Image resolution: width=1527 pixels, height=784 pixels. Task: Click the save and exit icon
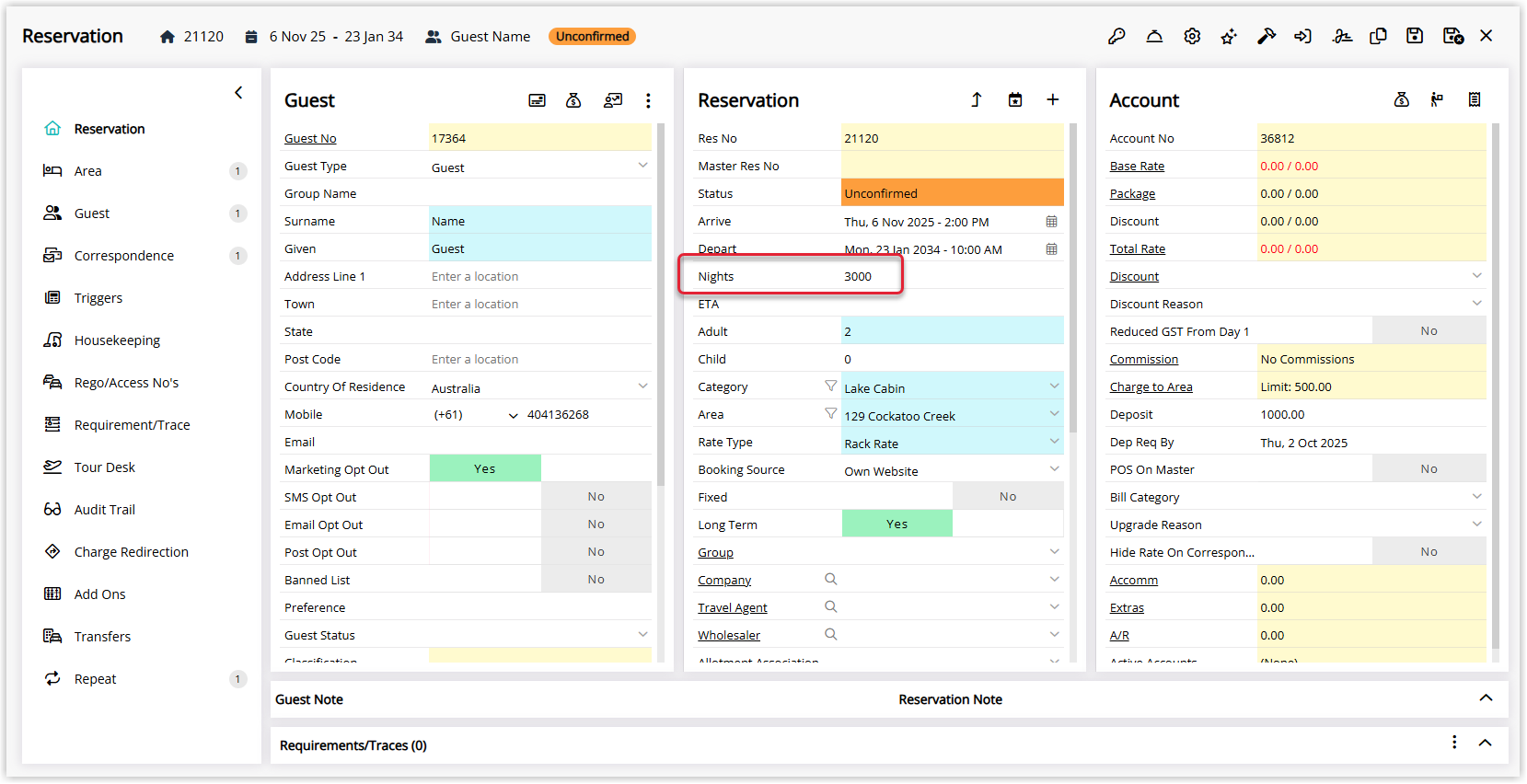1453,36
